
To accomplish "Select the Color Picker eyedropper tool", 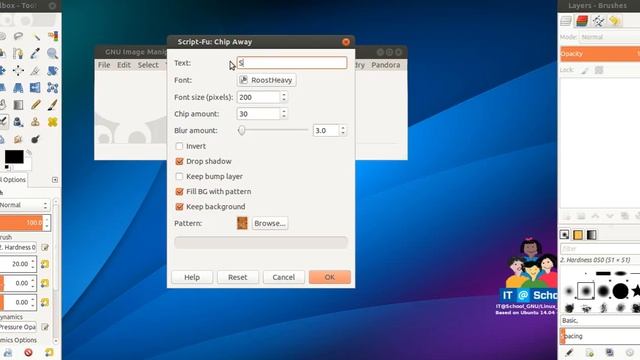I will tap(36, 53).
